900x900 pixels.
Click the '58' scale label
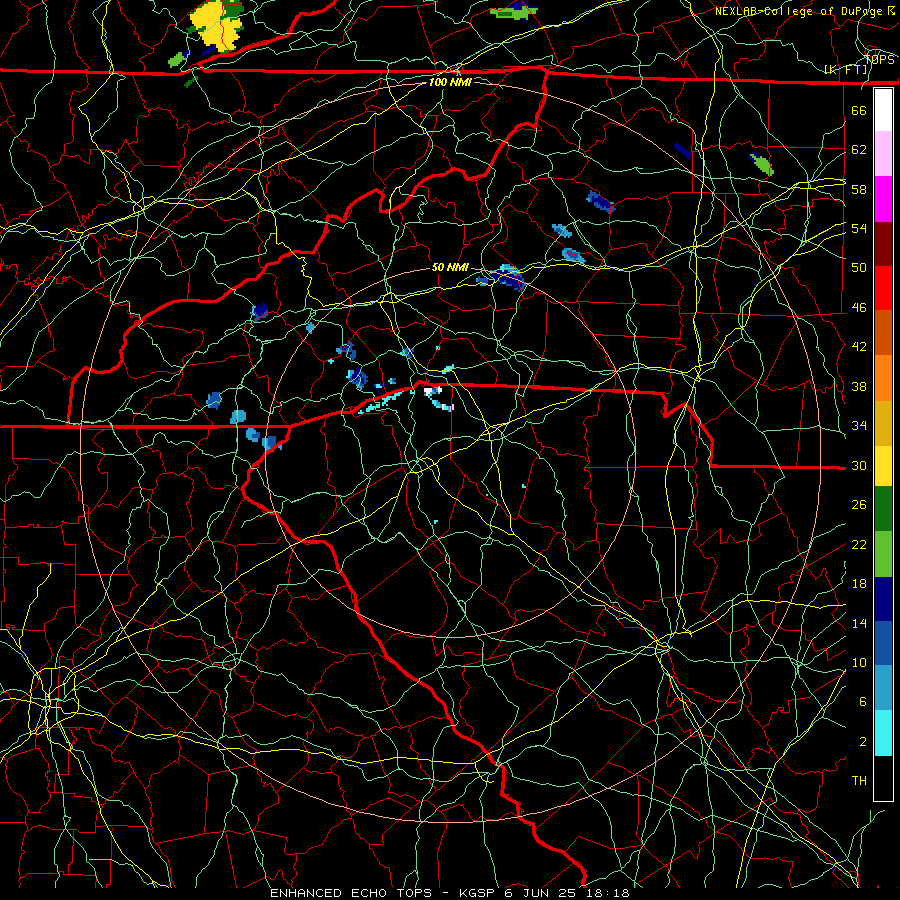click(859, 189)
